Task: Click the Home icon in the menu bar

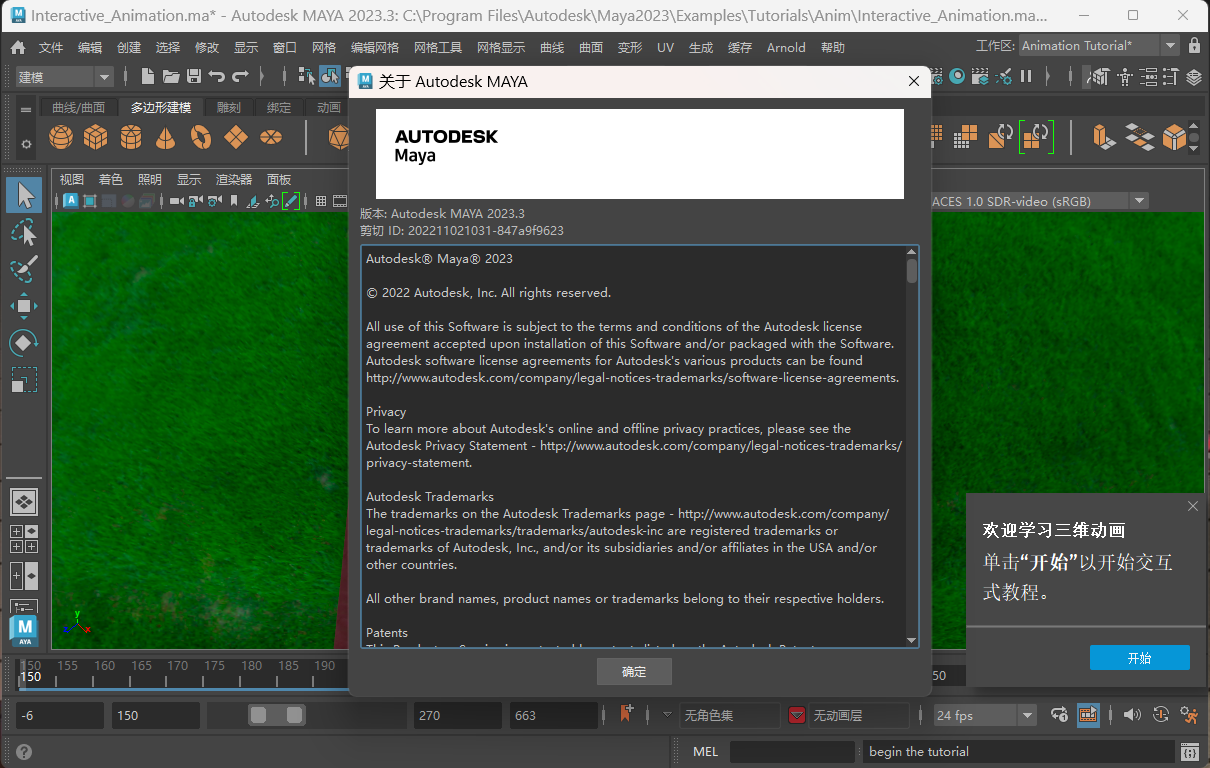Action: point(18,47)
